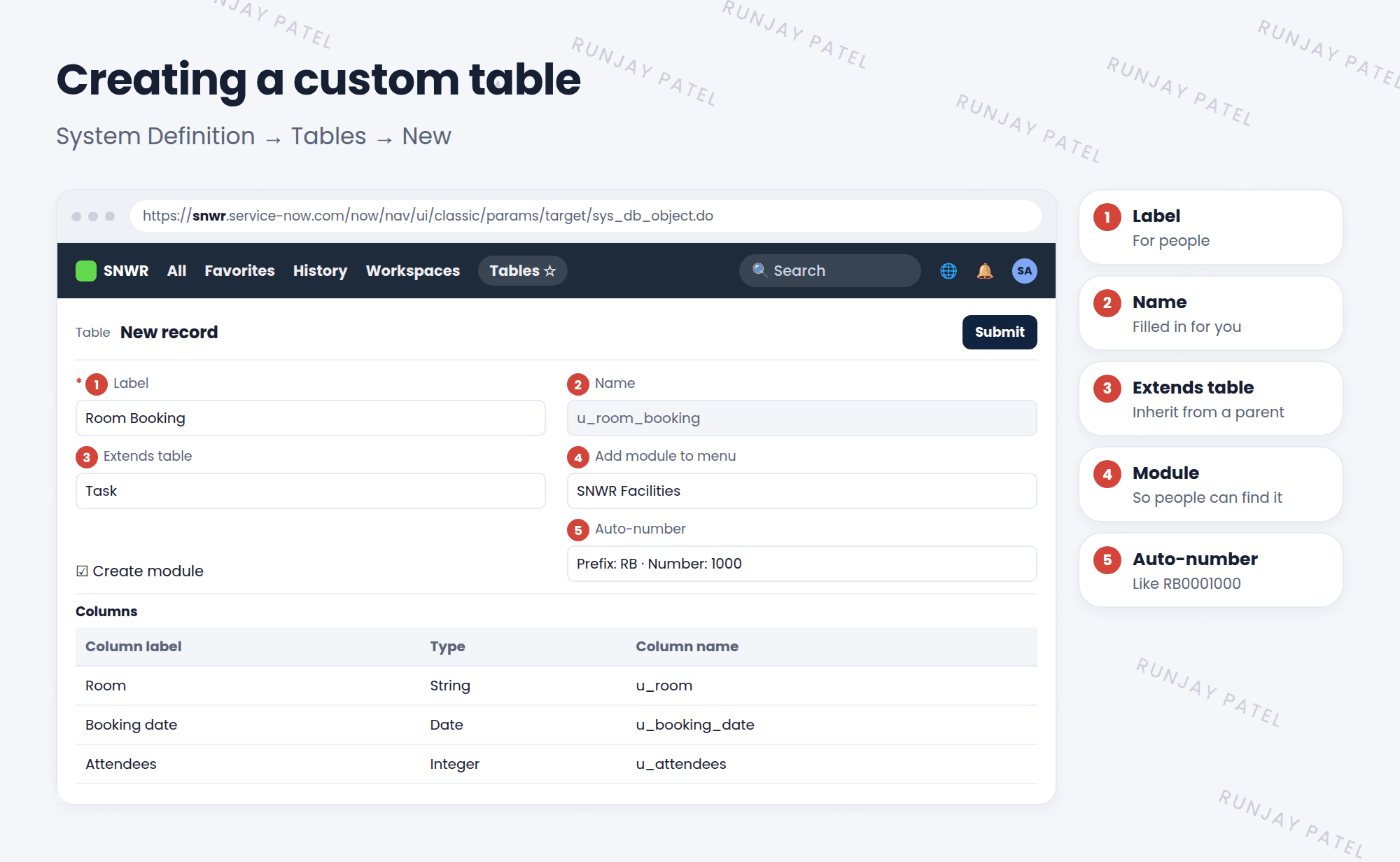
Task: Focus the Search field
Action: click(x=829, y=270)
